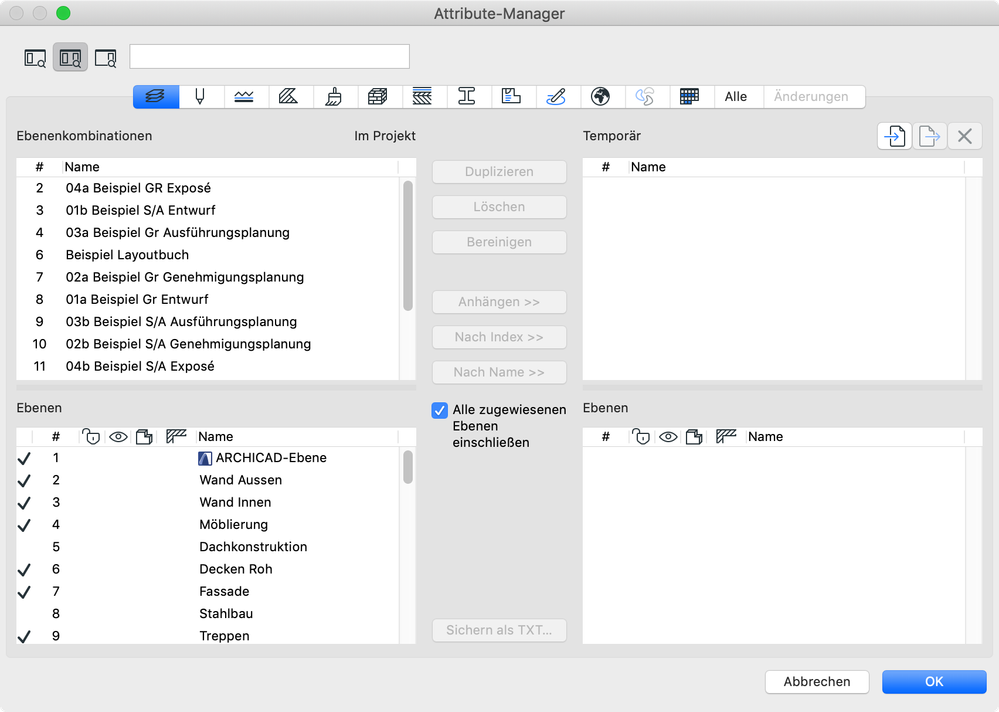The width and height of the screenshot is (999, 712).
Task: Select the Decken Roh layer
Action: pos(208,569)
